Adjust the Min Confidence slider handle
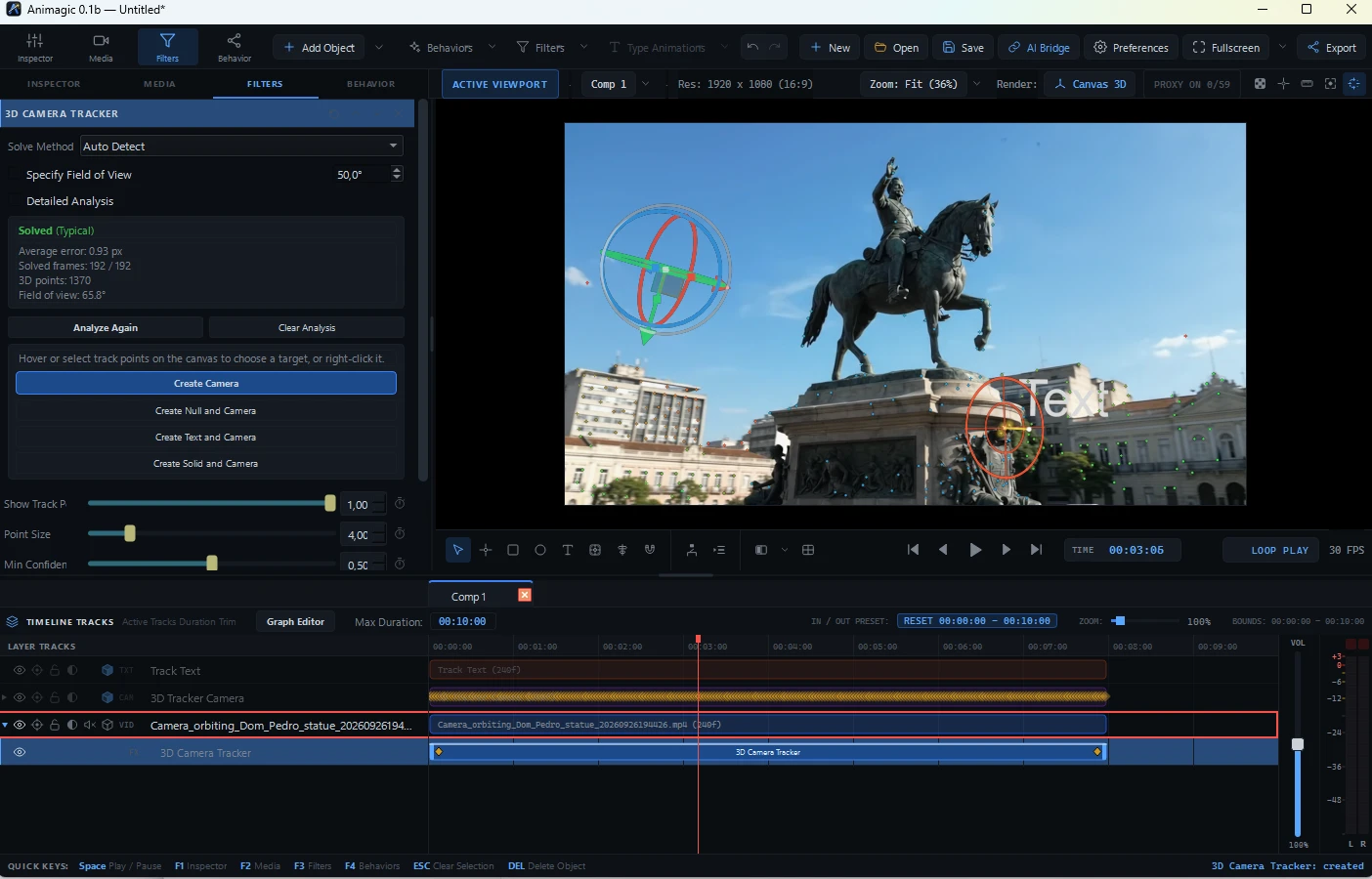 coord(212,564)
